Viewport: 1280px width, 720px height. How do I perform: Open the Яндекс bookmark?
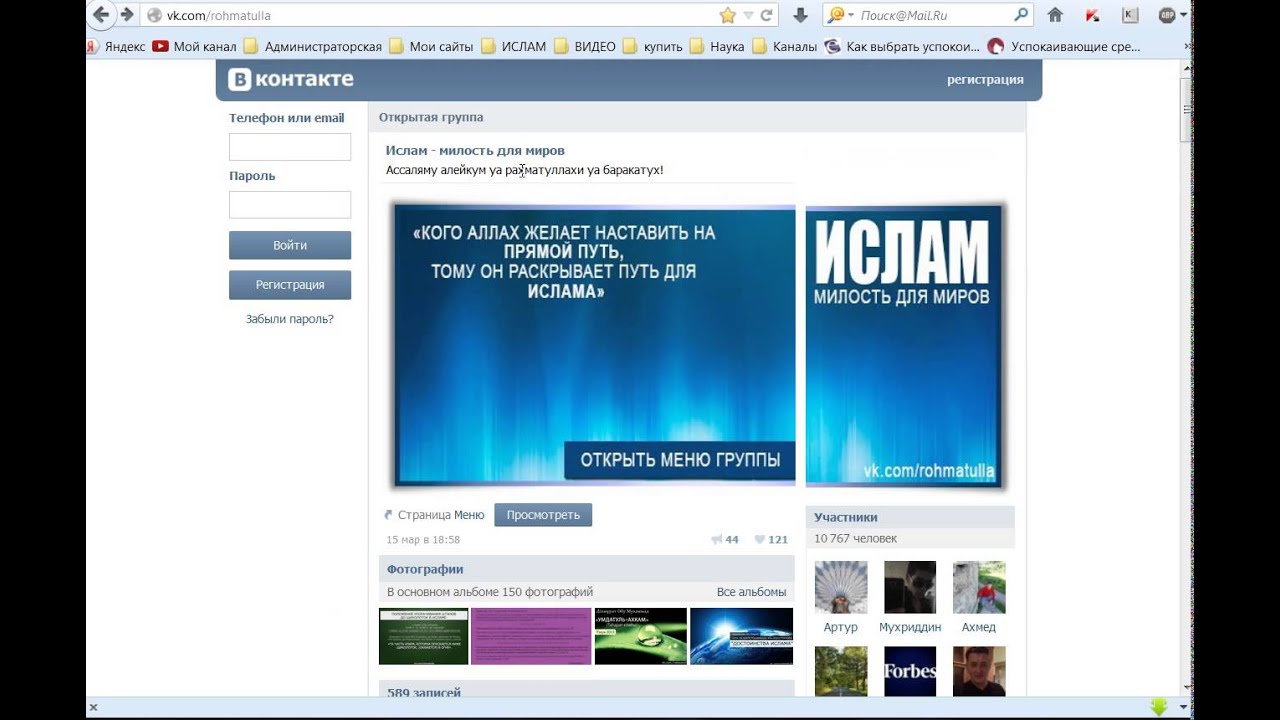pos(116,46)
